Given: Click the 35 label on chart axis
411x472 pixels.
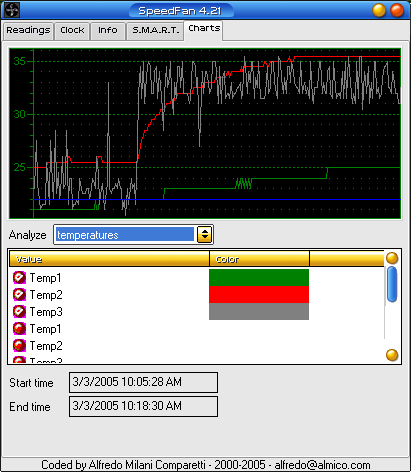Looking at the screenshot, I should point(19,61).
